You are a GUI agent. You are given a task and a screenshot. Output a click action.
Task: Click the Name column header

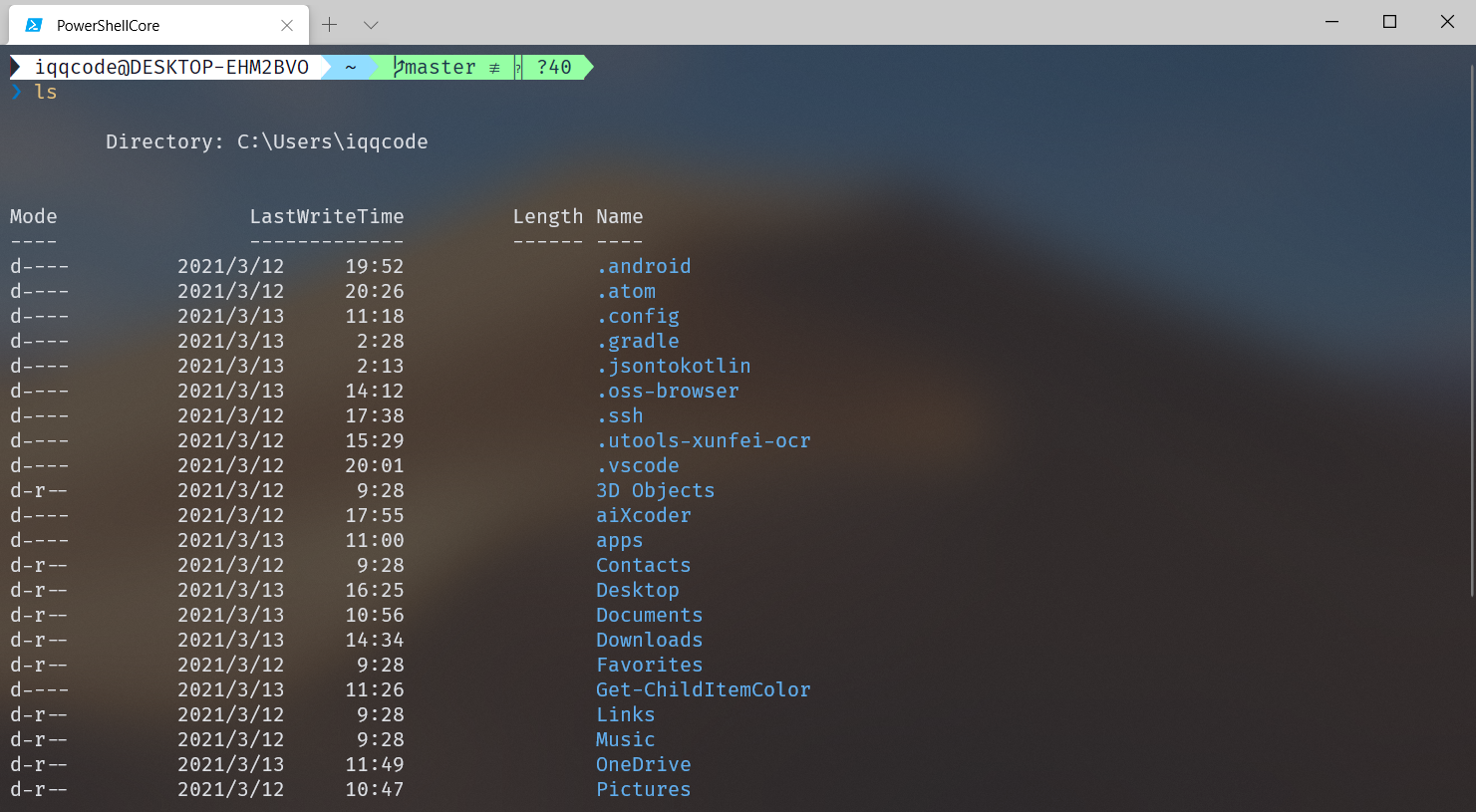(620, 216)
